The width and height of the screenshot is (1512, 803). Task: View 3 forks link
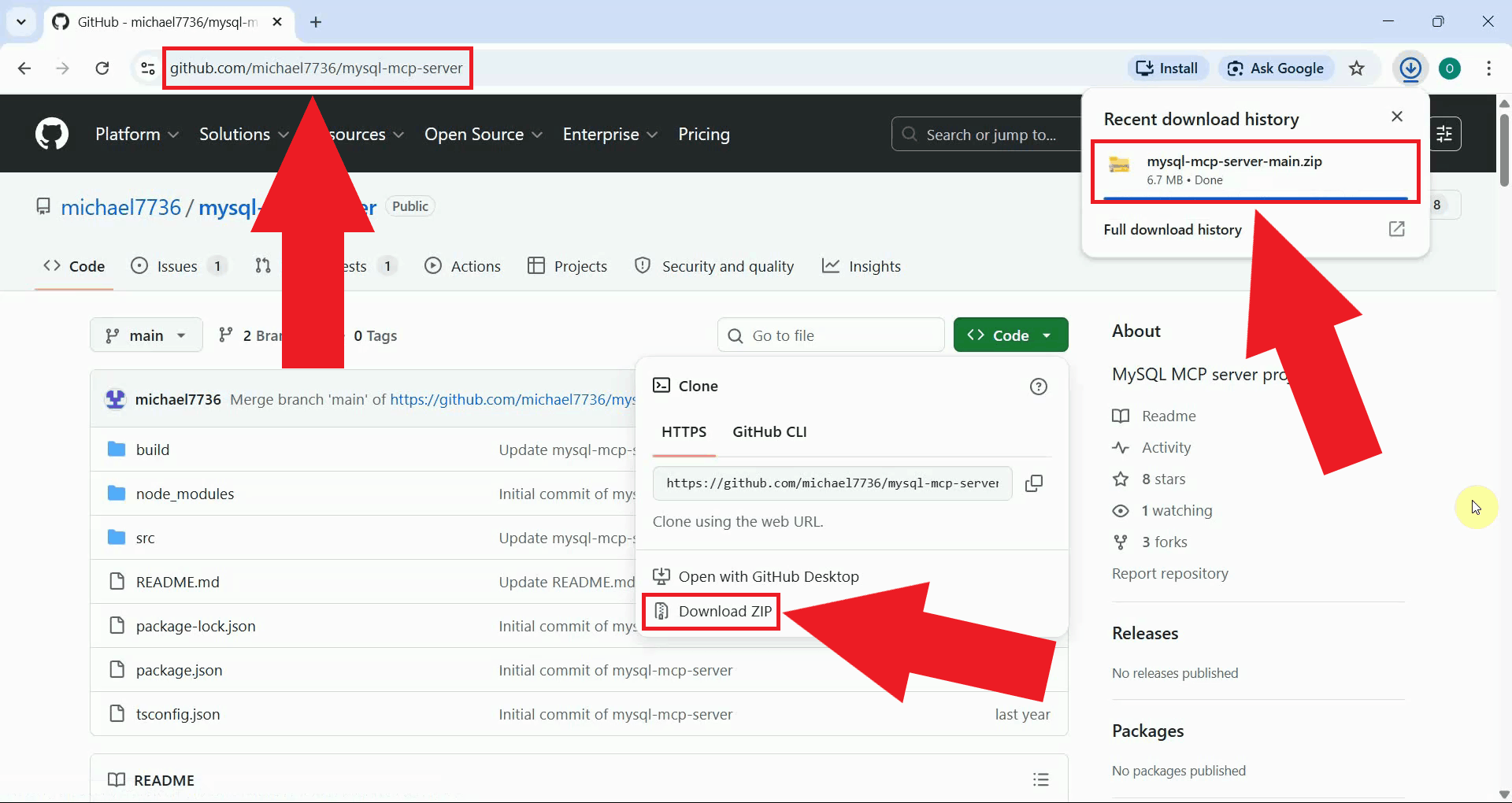pos(1150,542)
